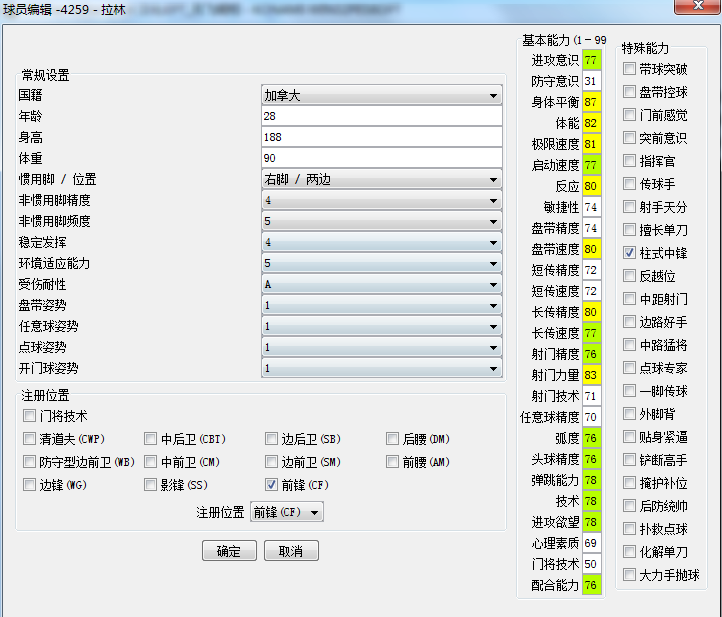This screenshot has height=617, width=722.
Task: Enable the 清道夫 (CWP) checkbox
Action: click(29, 438)
